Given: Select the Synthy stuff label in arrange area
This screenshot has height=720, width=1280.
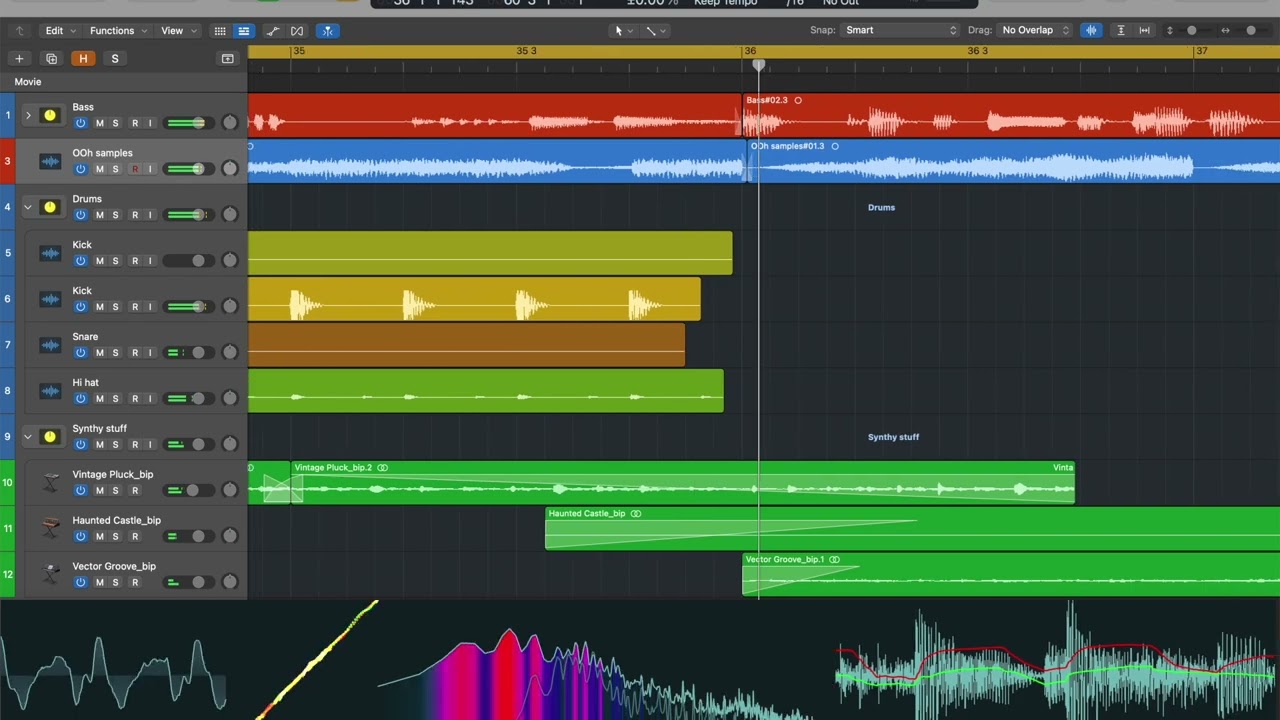Looking at the screenshot, I should 893,437.
